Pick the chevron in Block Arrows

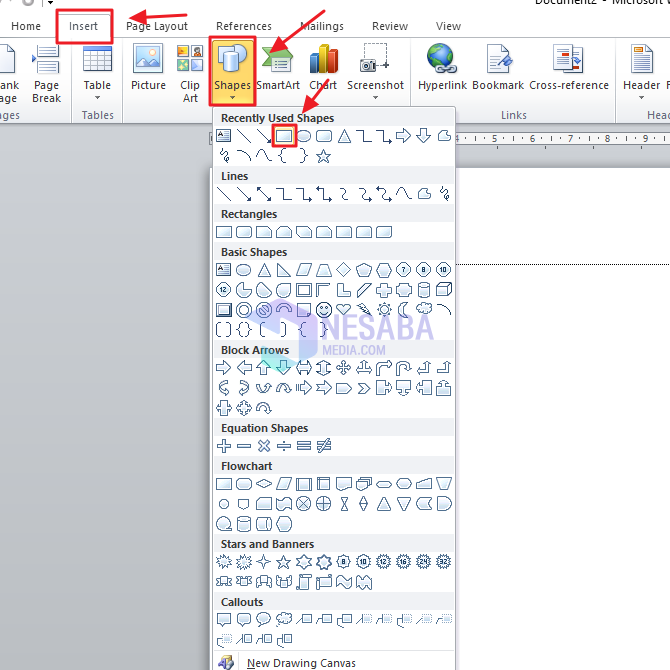[x=364, y=388]
